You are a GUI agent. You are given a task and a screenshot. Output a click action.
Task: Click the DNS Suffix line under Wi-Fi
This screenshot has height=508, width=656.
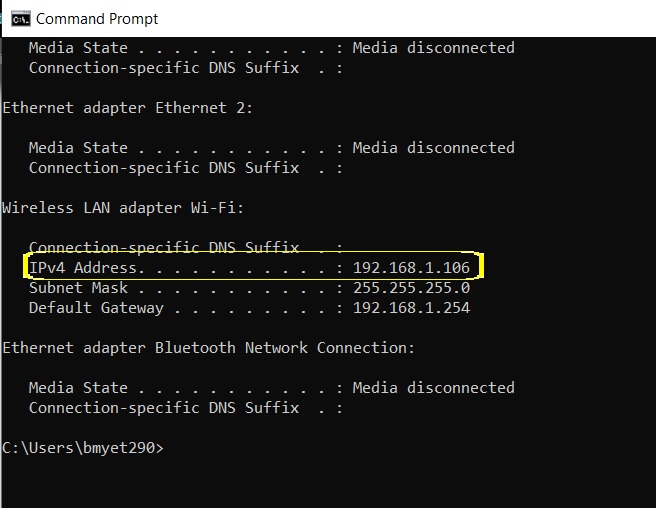[x=163, y=248]
